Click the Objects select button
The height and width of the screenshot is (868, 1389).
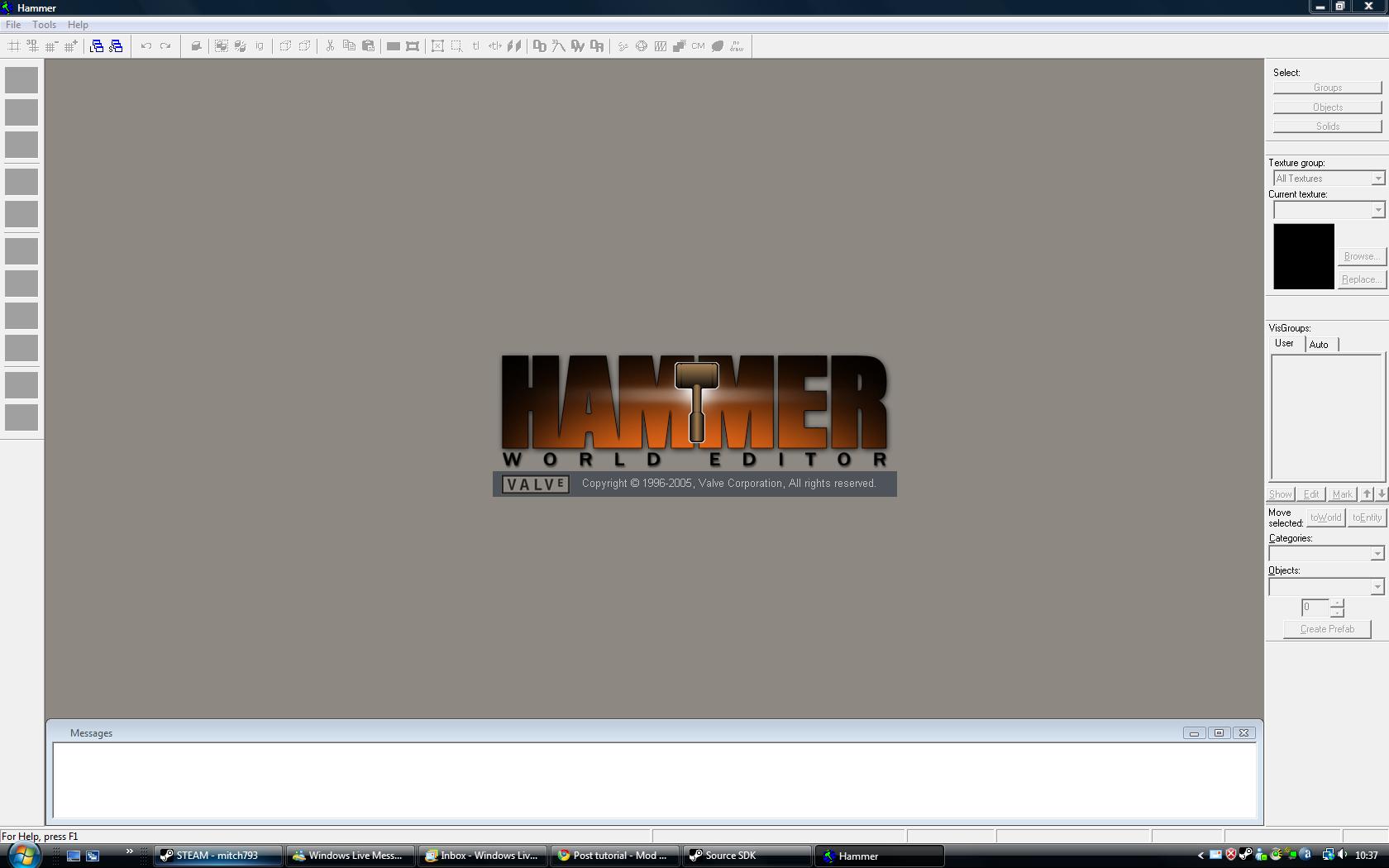[x=1327, y=107]
